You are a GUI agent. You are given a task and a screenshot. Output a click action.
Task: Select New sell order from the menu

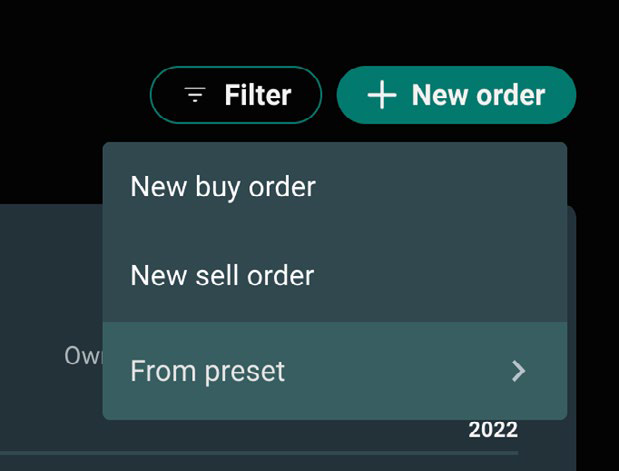pos(335,276)
